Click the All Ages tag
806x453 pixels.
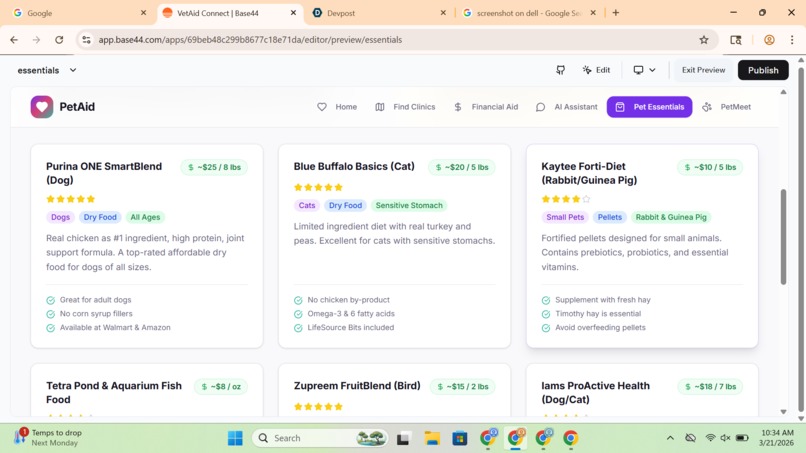pyautogui.click(x=145, y=217)
